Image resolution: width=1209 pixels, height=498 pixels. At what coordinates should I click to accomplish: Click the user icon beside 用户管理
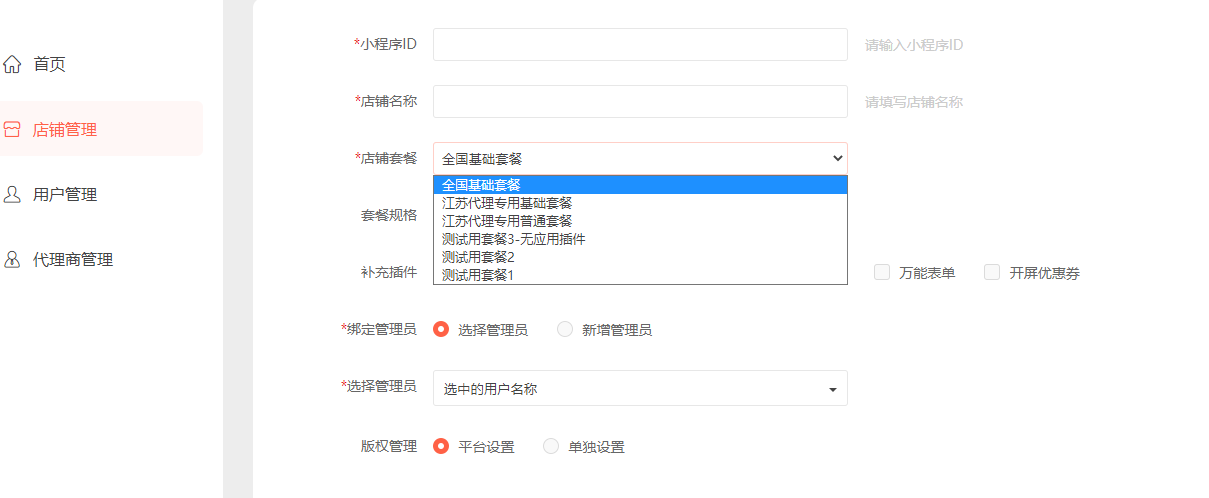12,194
